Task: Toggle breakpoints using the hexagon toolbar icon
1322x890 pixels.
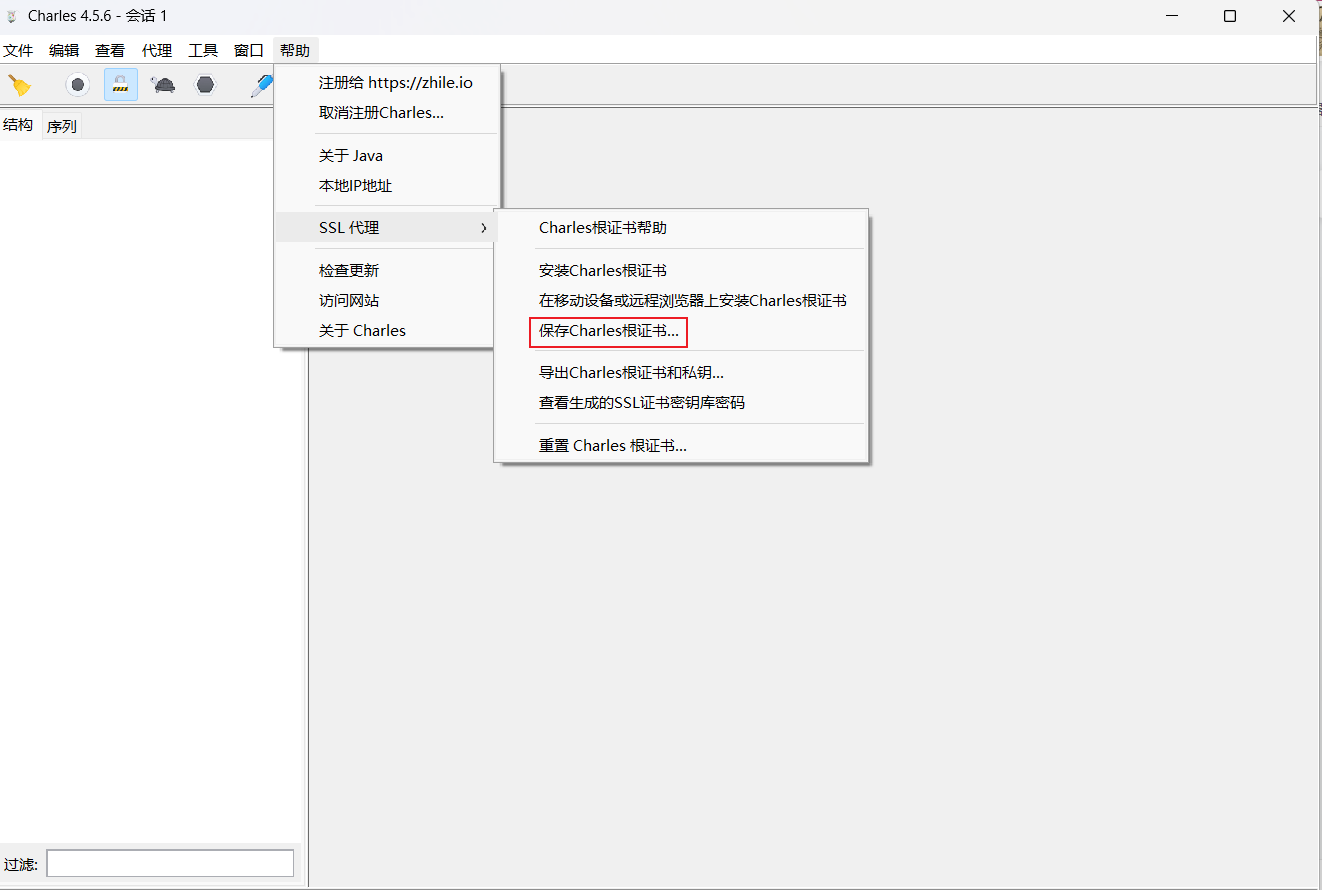Action: point(205,84)
